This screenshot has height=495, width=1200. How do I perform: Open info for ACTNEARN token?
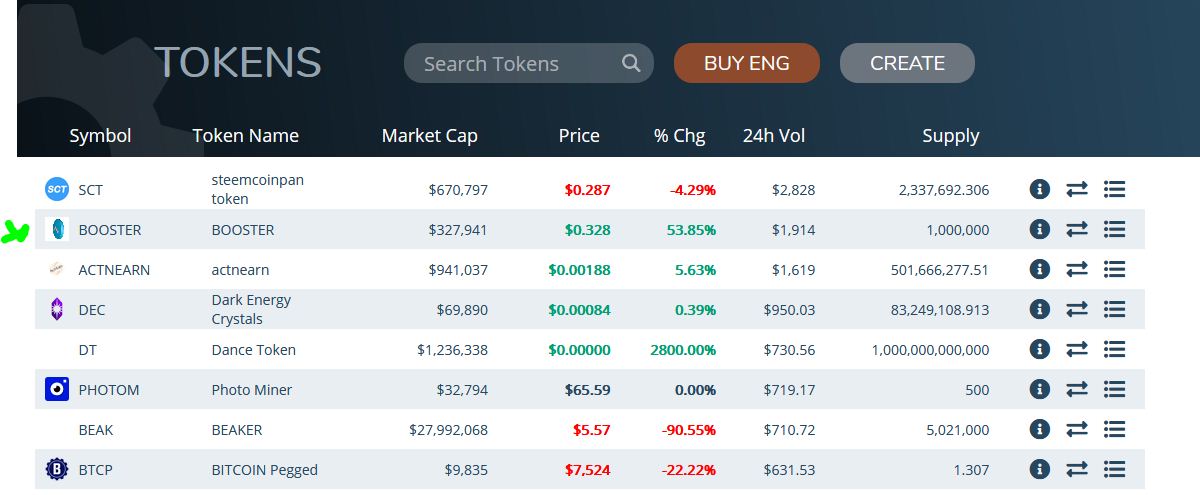coord(1040,269)
